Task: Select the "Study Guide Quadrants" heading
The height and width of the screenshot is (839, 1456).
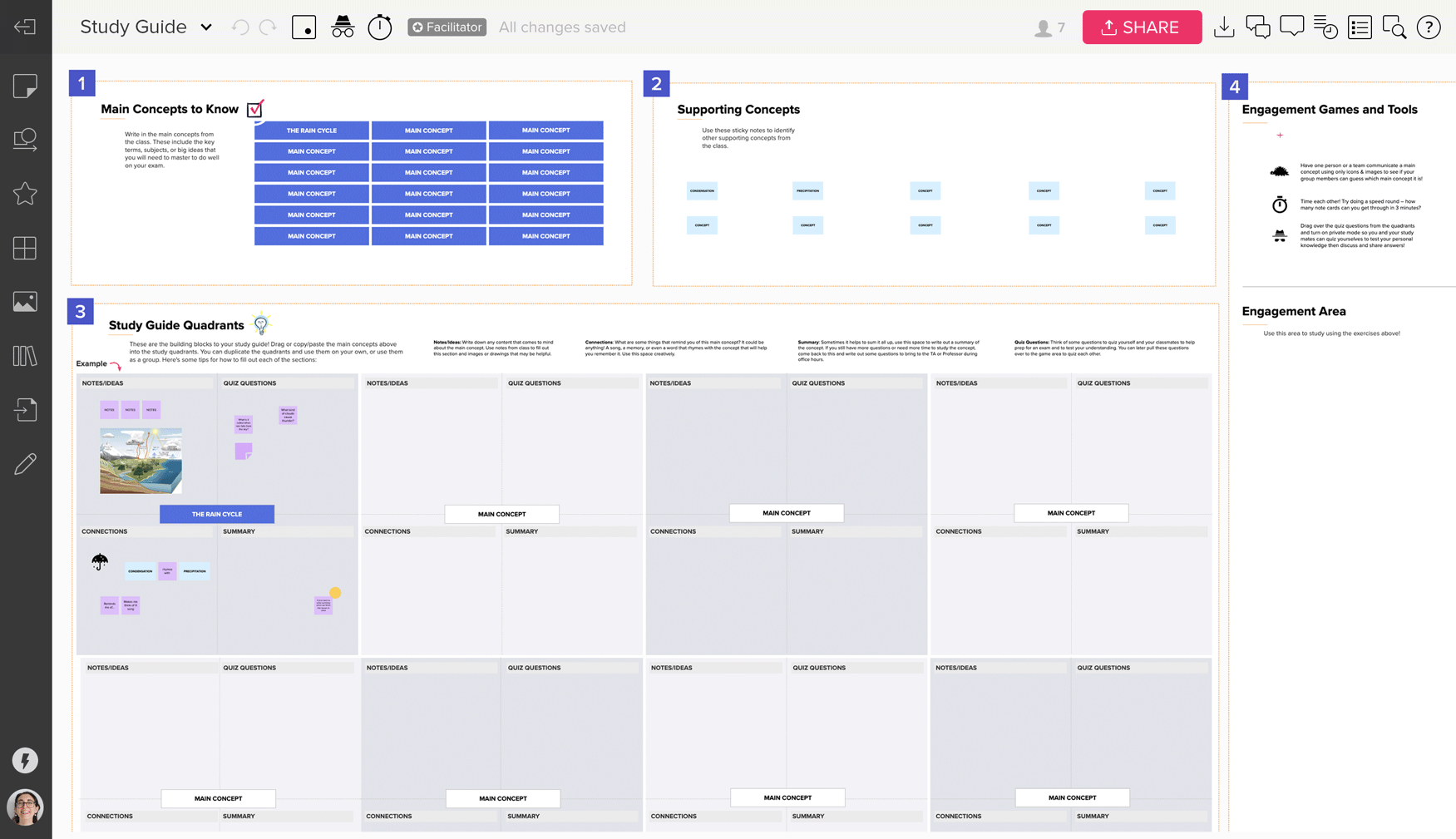Action: (x=176, y=325)
